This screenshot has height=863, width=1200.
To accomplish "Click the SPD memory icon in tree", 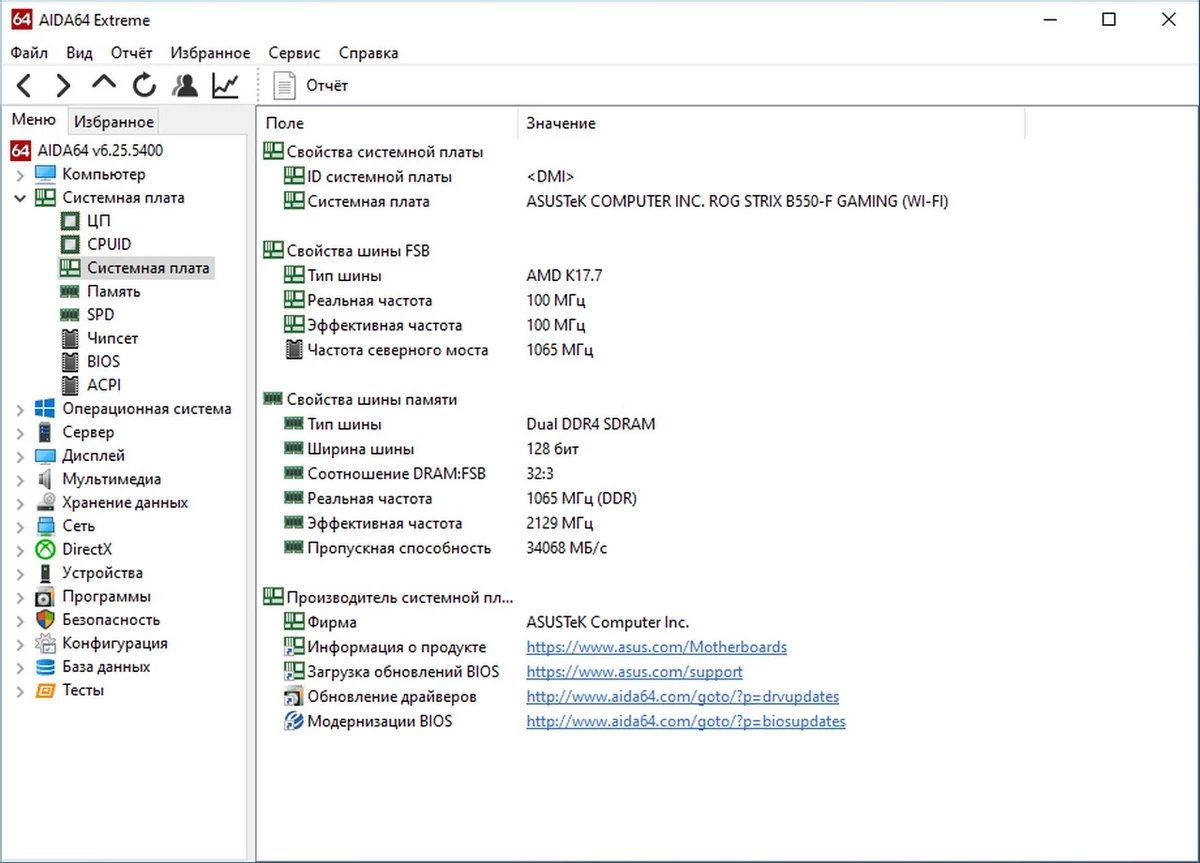I will coord(69,315).
